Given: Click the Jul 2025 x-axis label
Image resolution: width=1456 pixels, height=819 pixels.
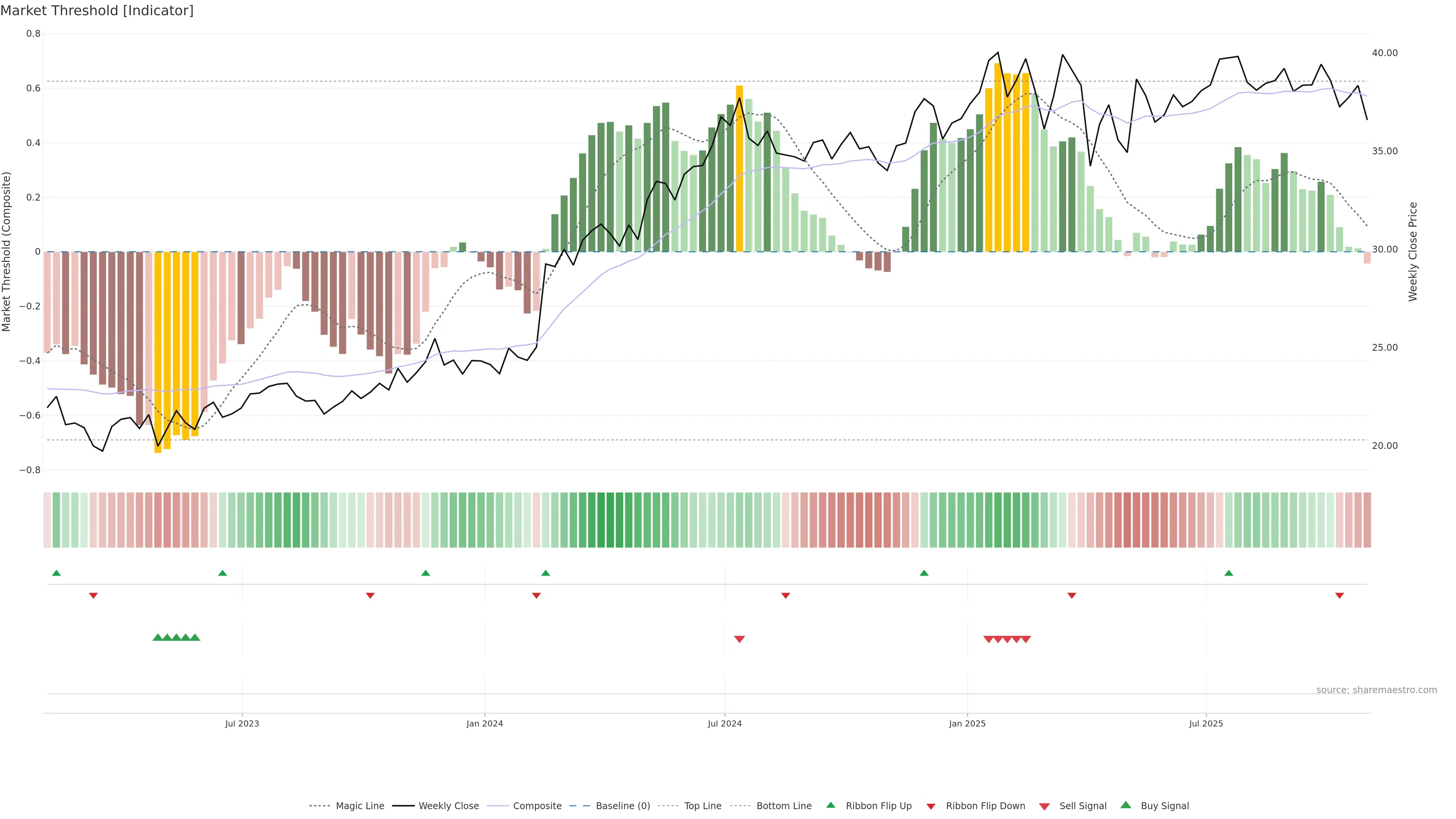Looking at the screenshot, I should click(x=1206, y=723).
